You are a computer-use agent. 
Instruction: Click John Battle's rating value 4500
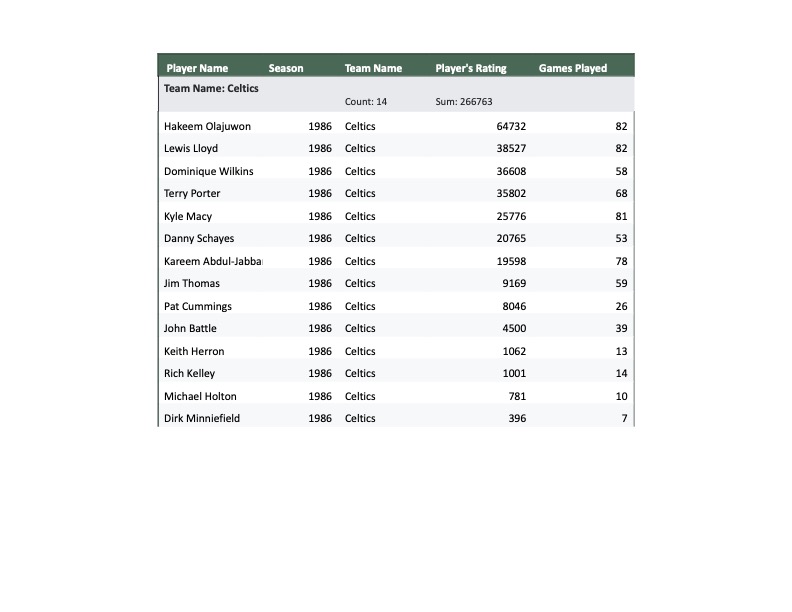tap(514, 328)
